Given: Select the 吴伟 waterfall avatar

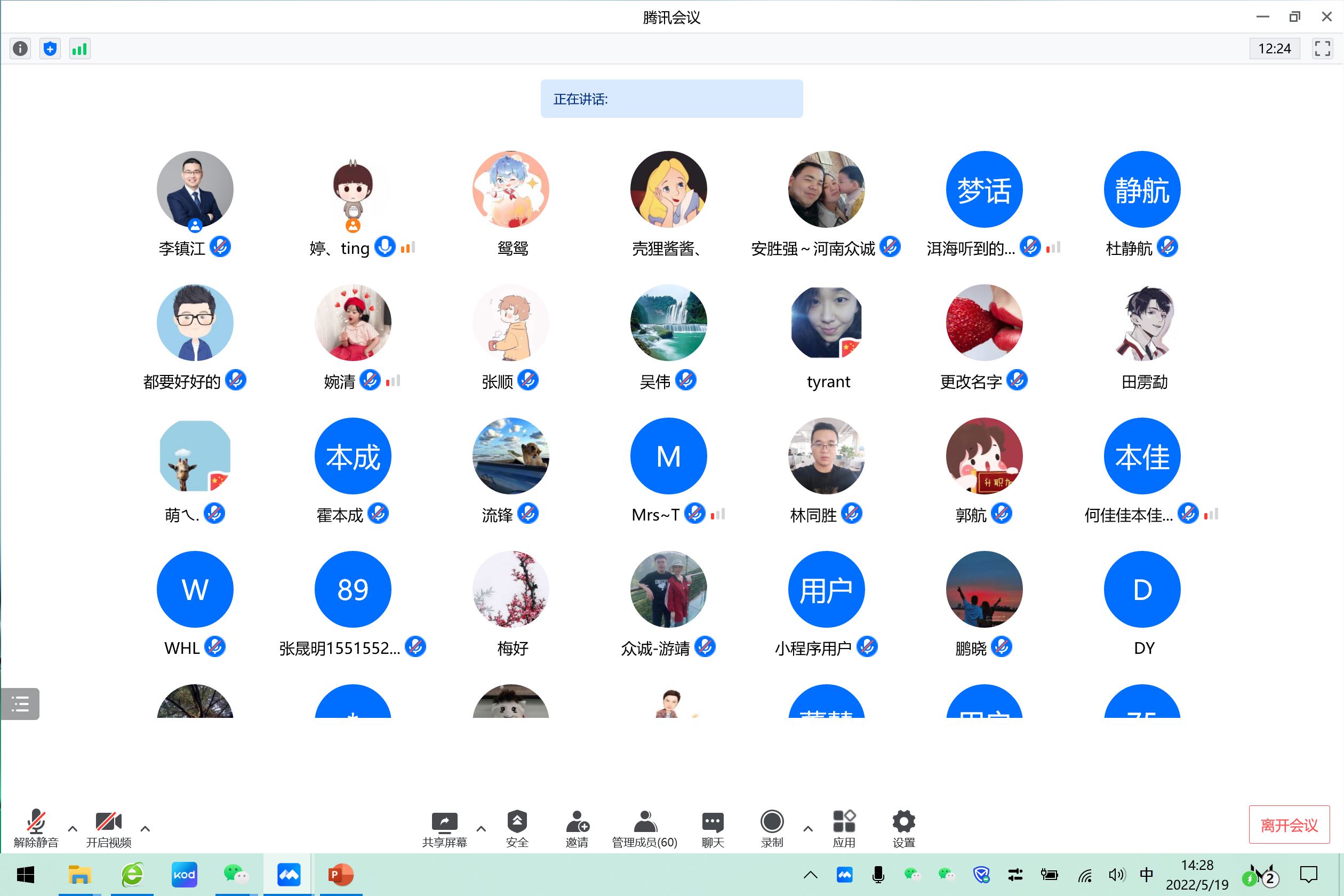Looking at the screenshot, I should pyautogui.click(x=669, y=322).
